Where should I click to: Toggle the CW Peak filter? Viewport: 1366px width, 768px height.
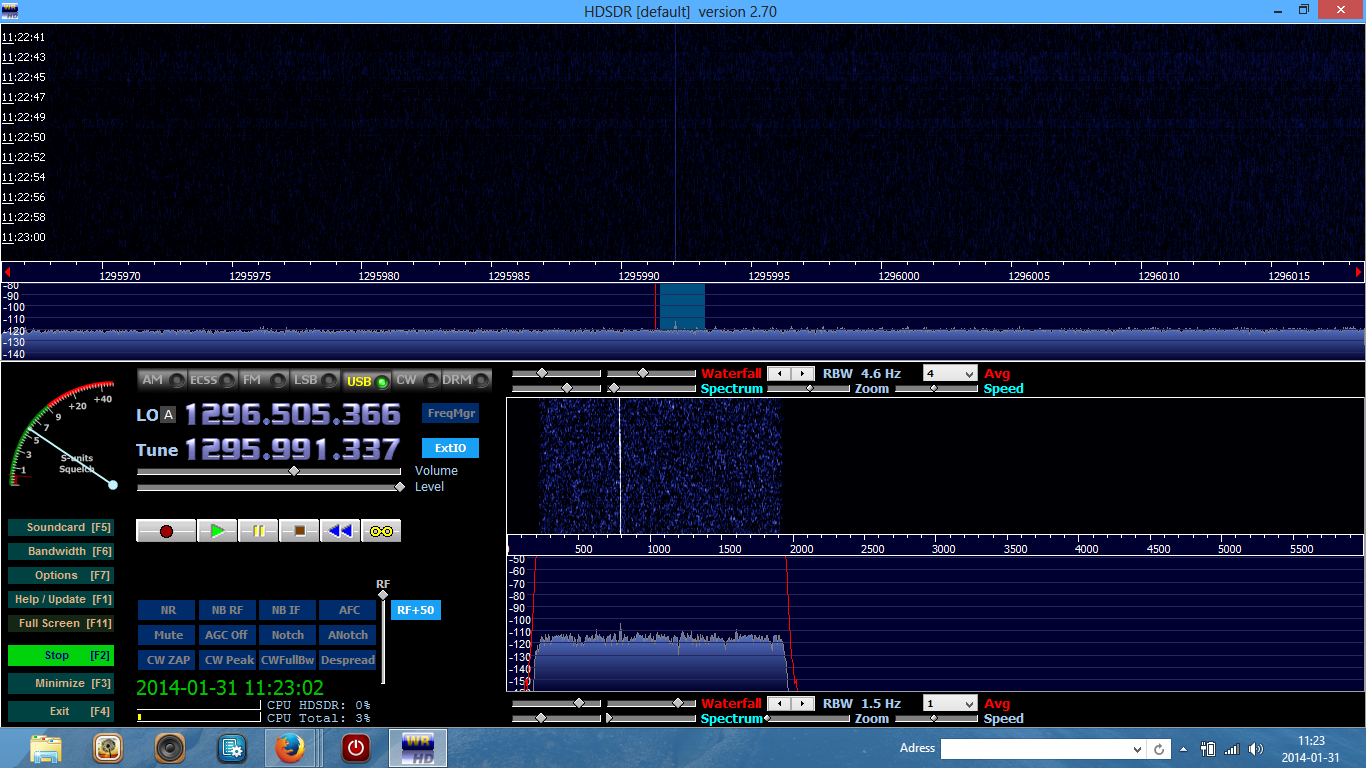227,660
